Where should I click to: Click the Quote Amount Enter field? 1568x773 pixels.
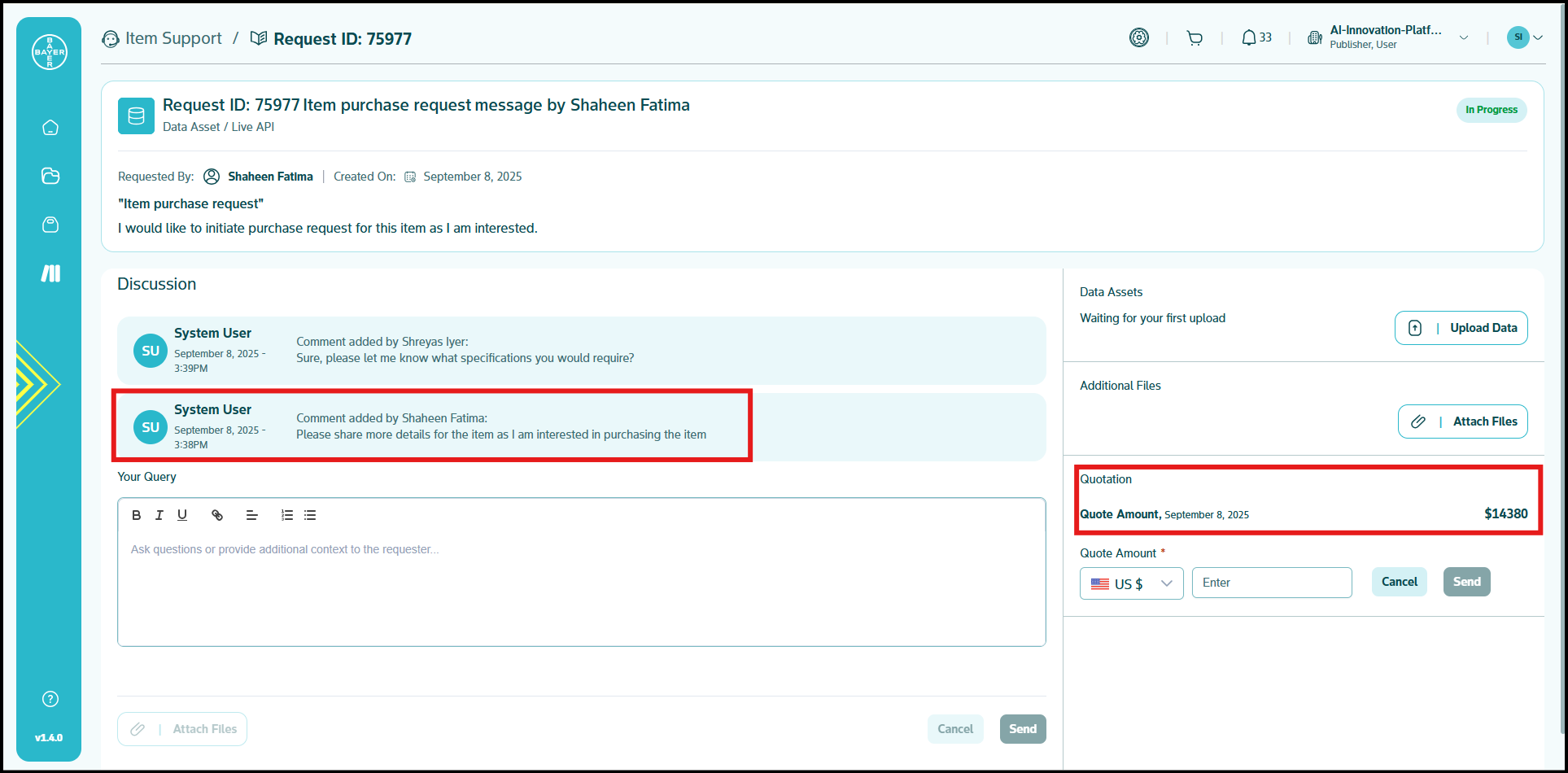pyautogui.click(x=1271, y=583)
